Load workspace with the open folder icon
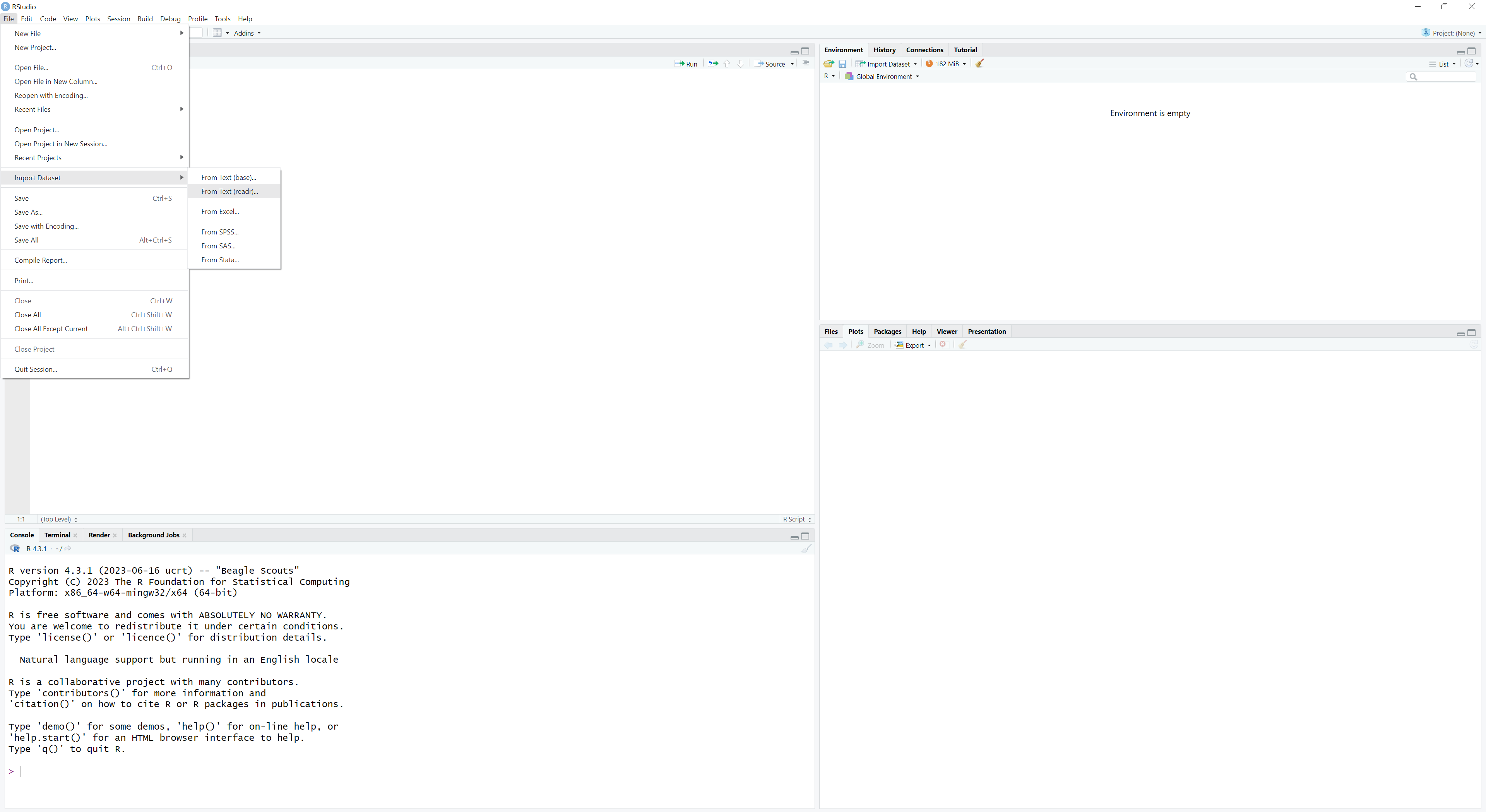 tap(829, 64)
